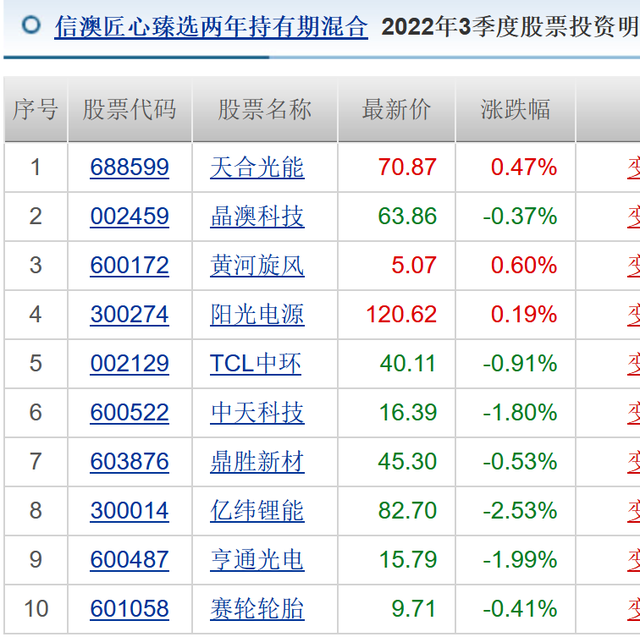640x637 pixels.
Task: Open 黄河旋风 stock name link
Action: (257, 265)
